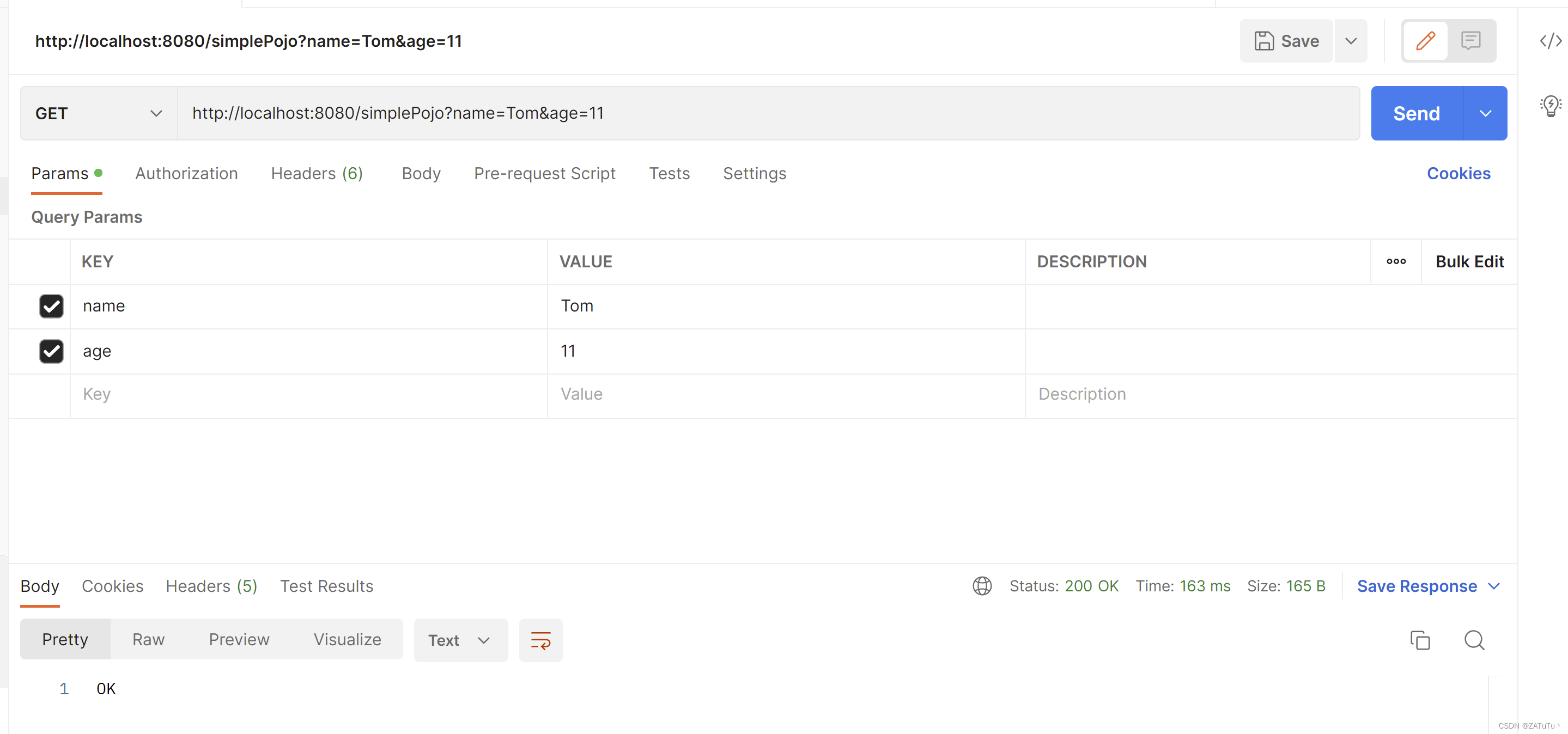Open the Headers (6) request tab
Image resolution: width=1568 pixels, height=734 pixels.
(x=317, y=173)
